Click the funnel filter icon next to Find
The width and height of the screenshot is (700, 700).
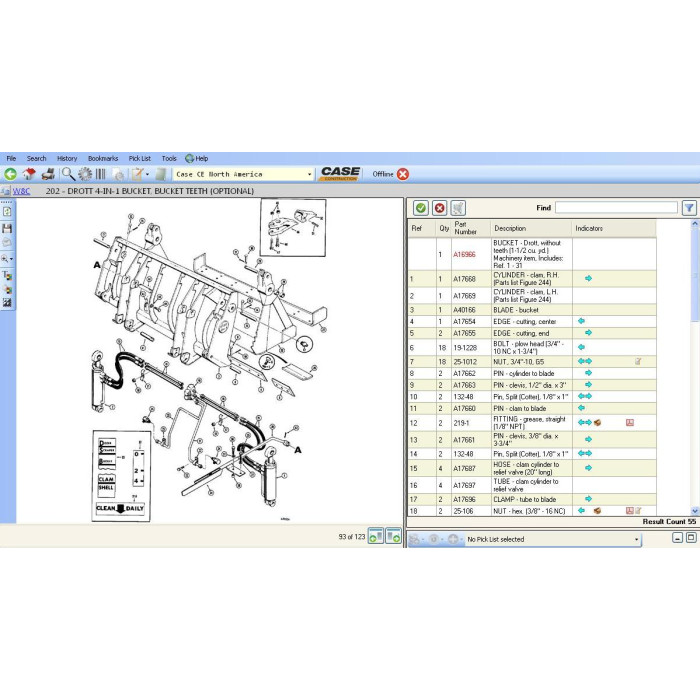(689, 208)
